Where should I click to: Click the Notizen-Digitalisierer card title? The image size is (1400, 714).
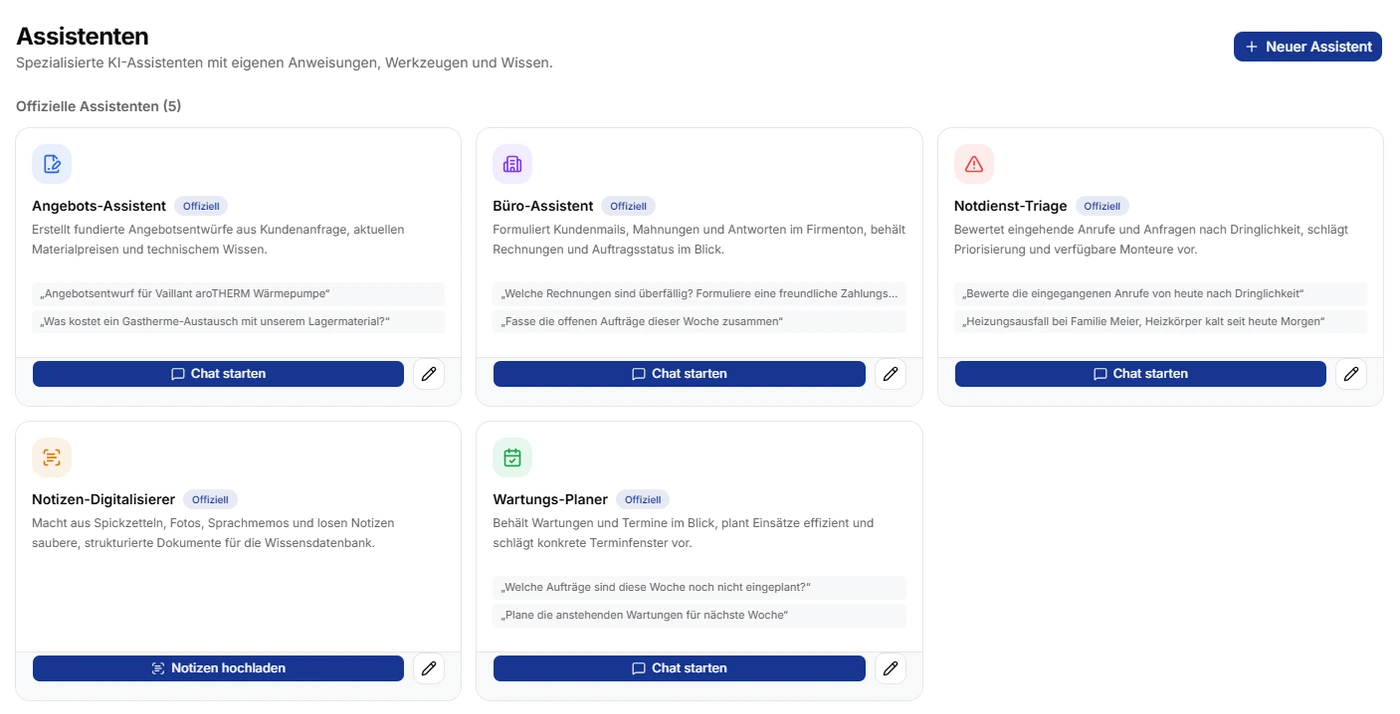click(x=104, y=500)
